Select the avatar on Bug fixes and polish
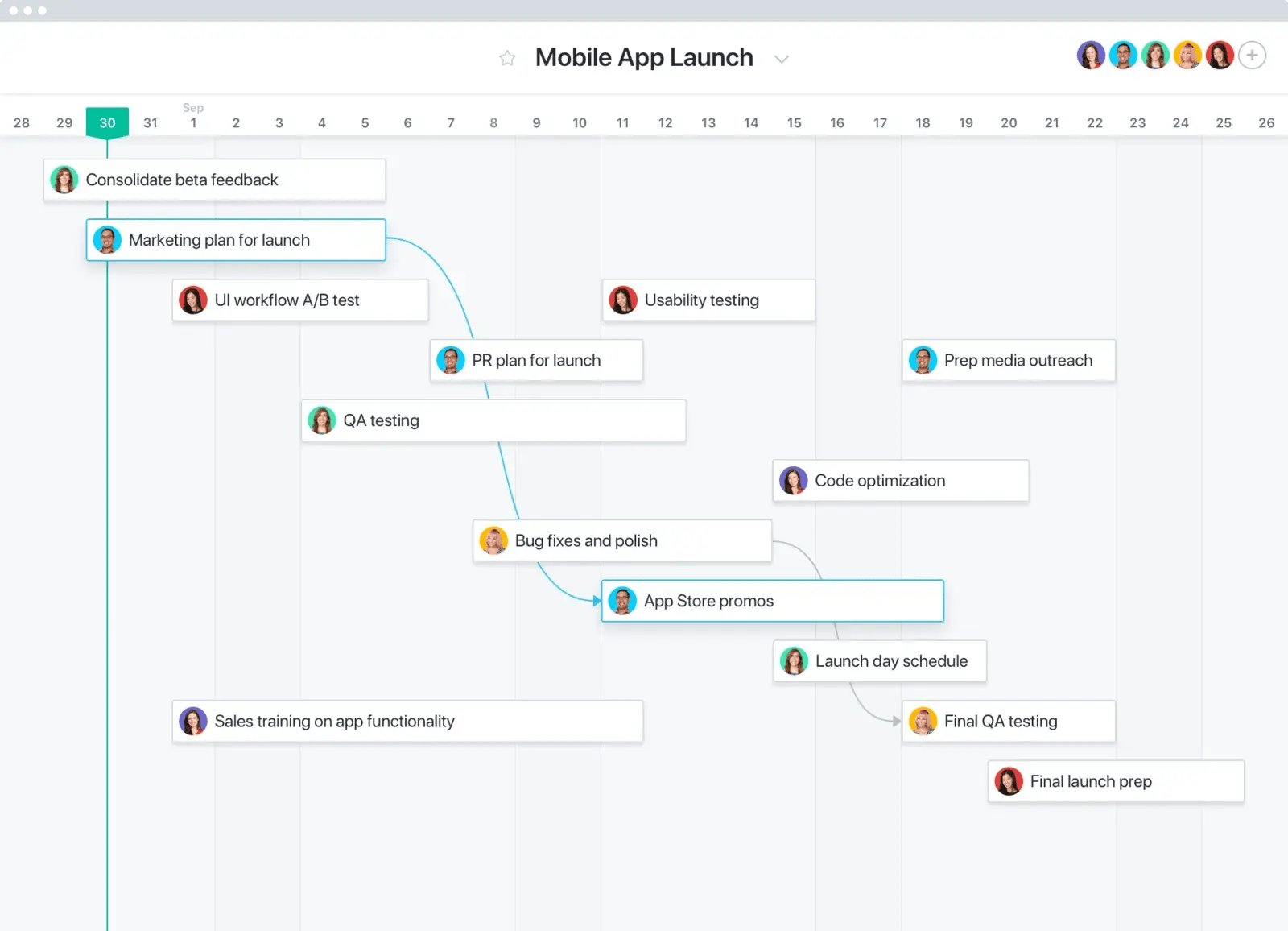 (x=493, y=540)
